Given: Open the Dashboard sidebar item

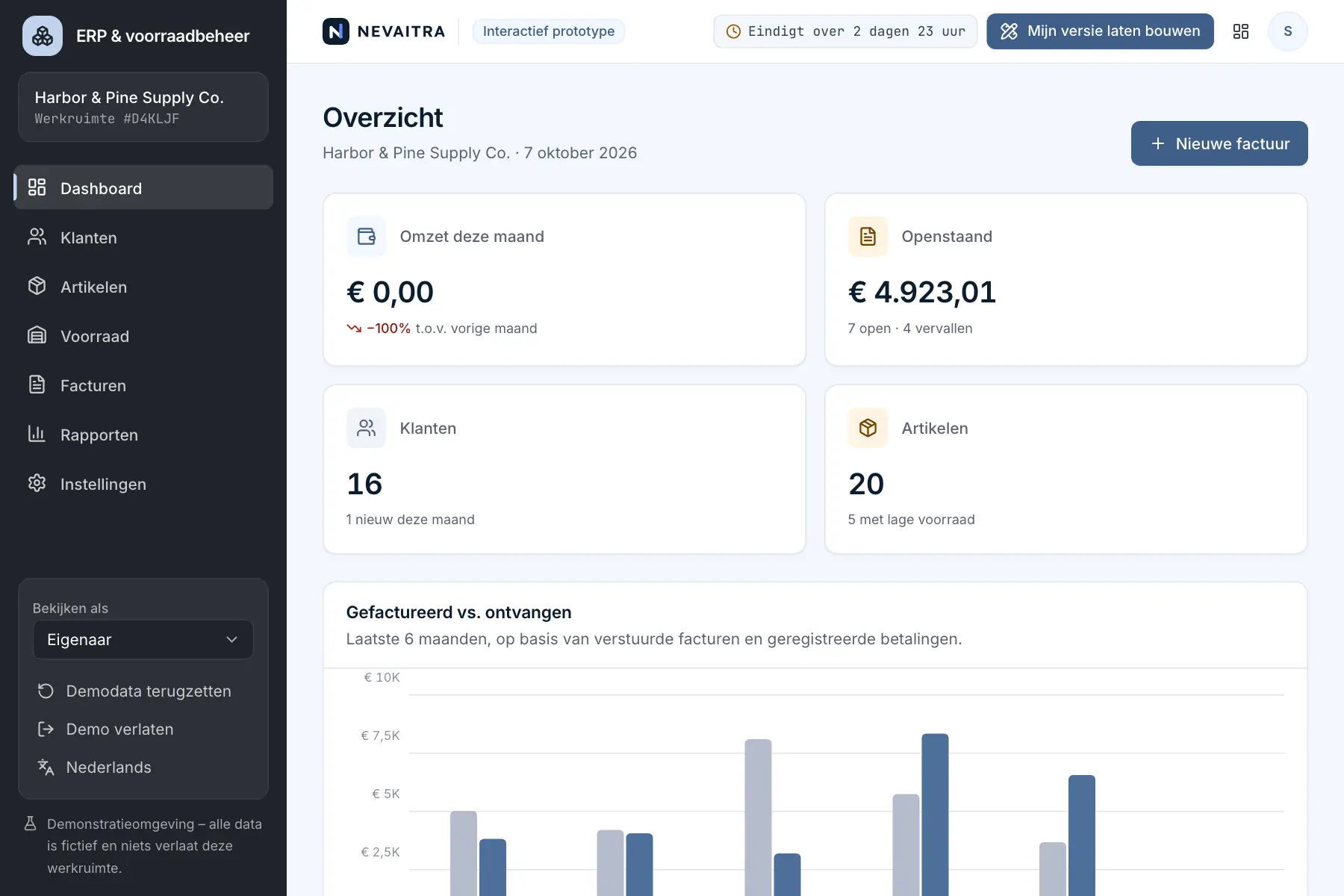Looking at the screenshot, I should [x=143, y=188].
